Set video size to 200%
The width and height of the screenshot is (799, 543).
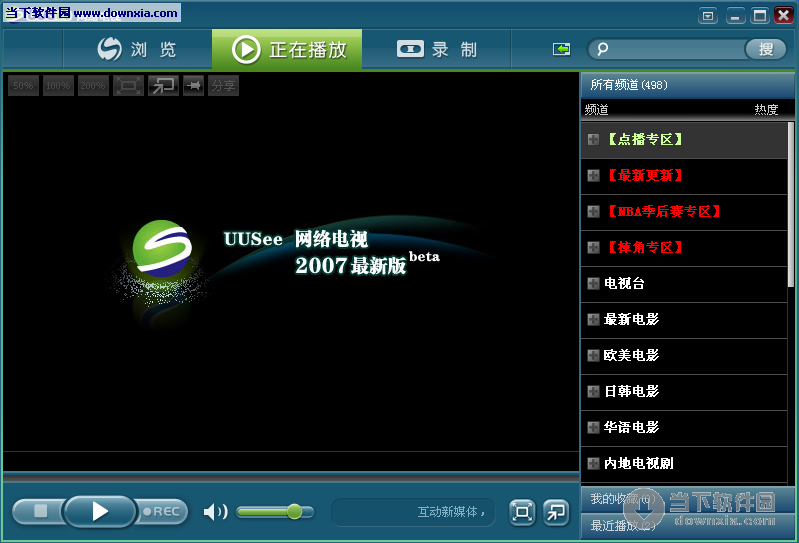pos(93,86)
